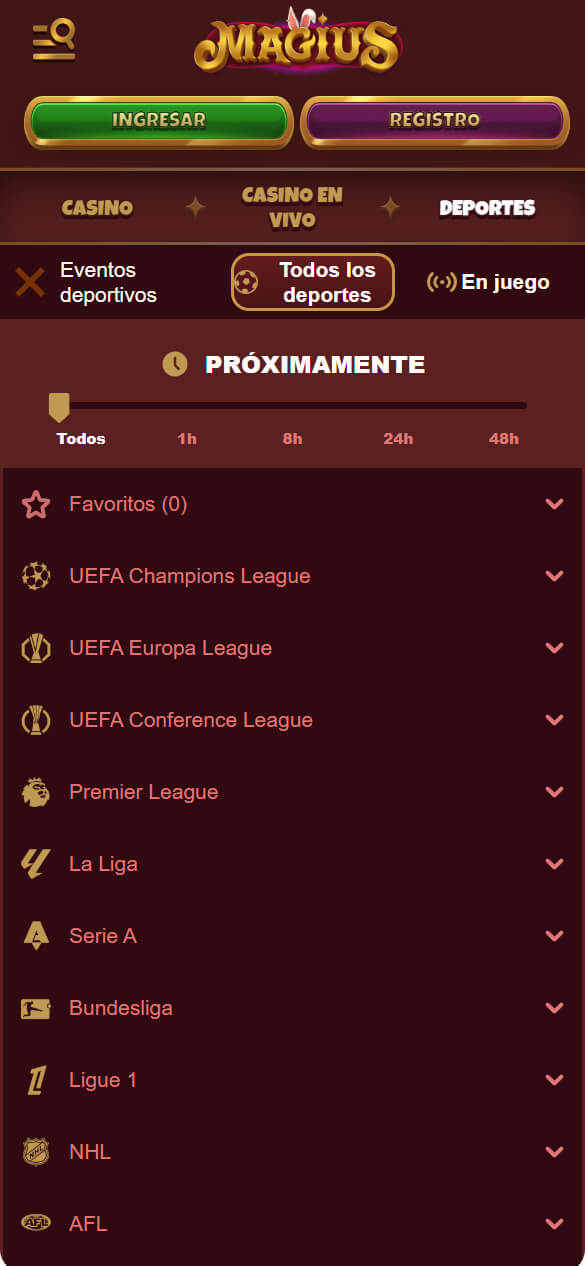Image resolution: width=585 pixels, height=1266 pixels.
Task: Switch to the Casino tab
Action: coord(97,208)
